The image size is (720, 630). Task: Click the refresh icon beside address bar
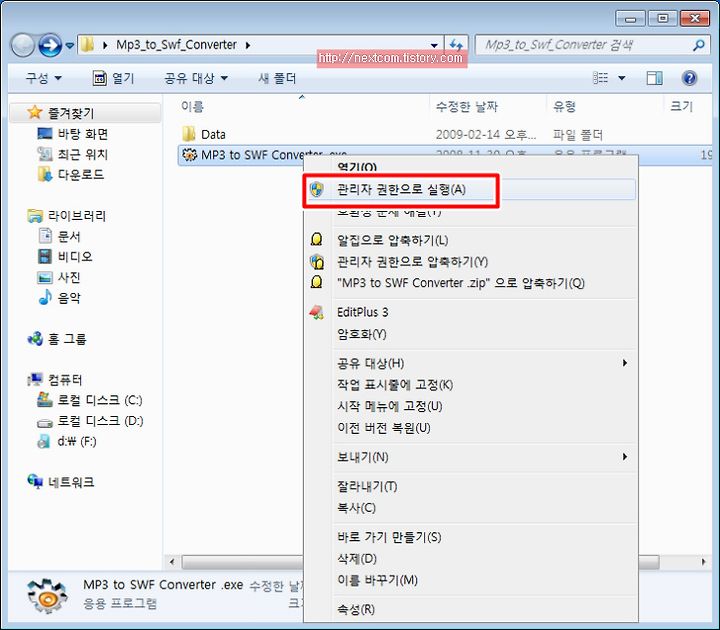(456, 45)
